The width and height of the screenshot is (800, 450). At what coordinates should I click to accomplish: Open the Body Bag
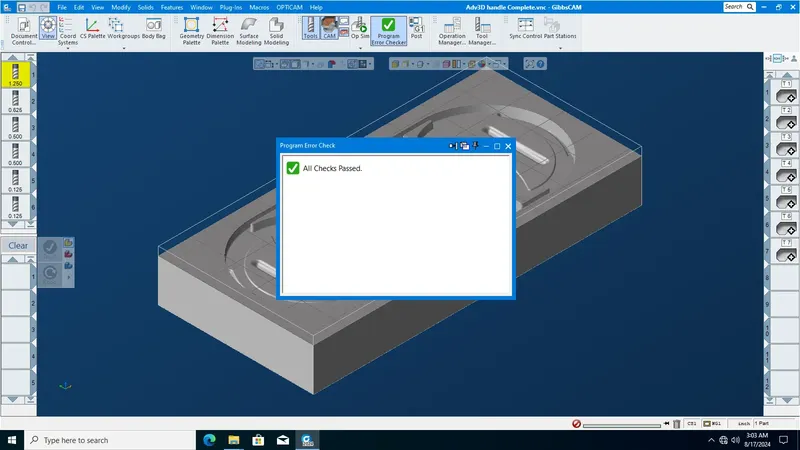(154, 28)
